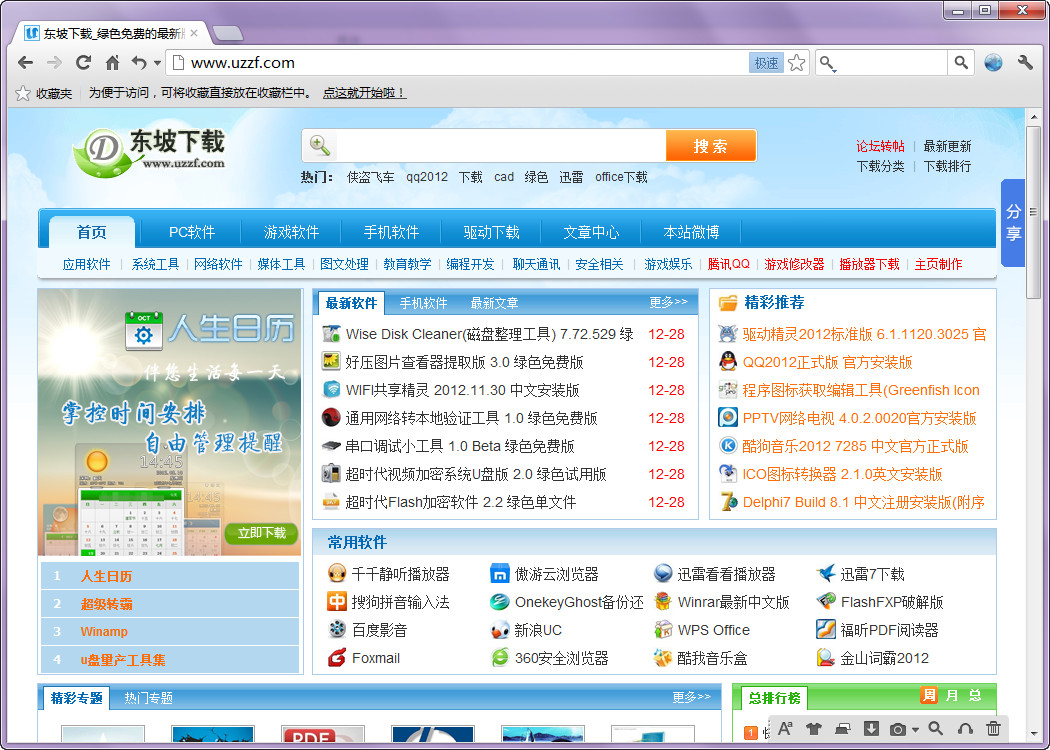The image size is (1050, 750).
Task: Open the 手机软件 navigation tab
Action: pyautogui.click(x=391, y=232)
